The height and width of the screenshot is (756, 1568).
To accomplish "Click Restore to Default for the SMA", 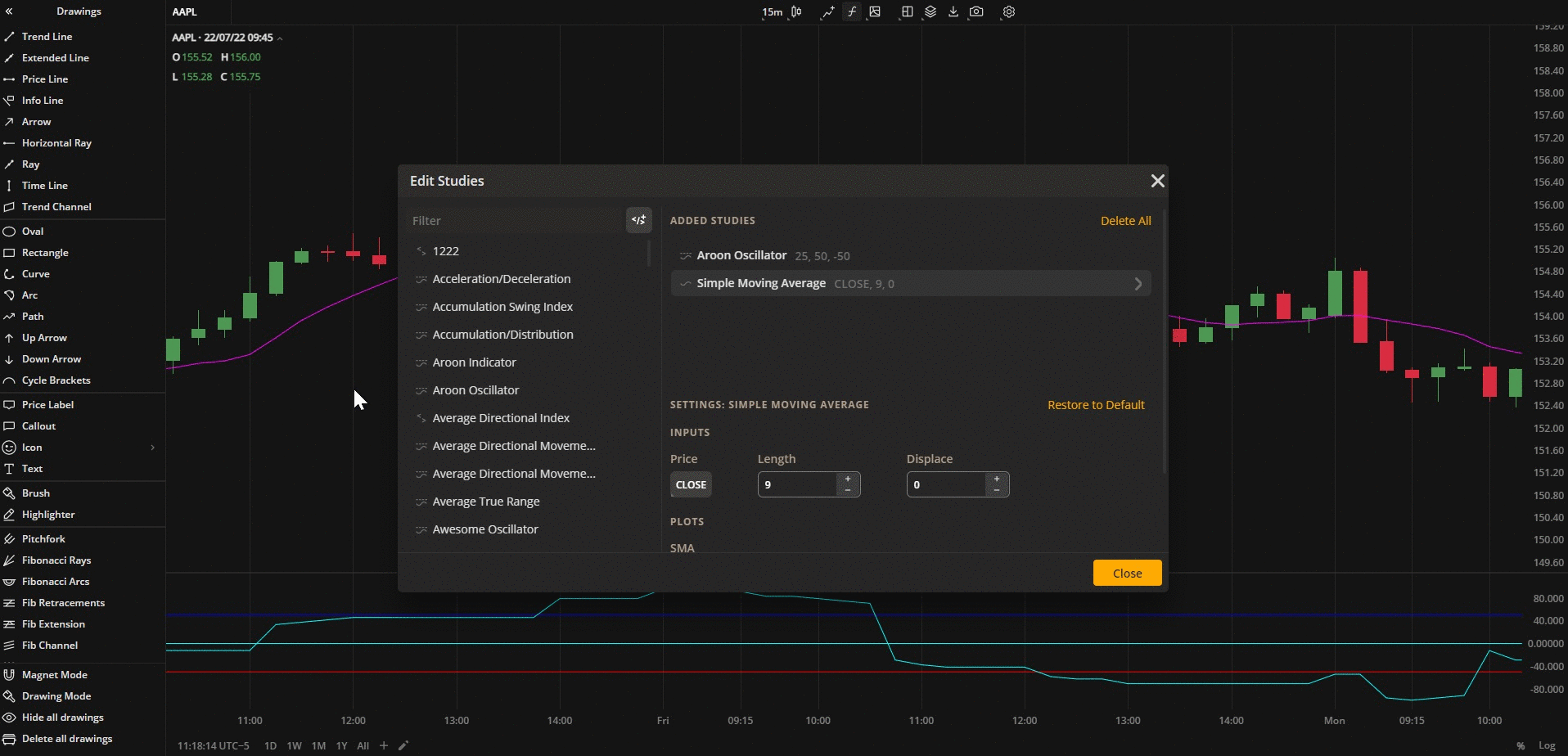I will (x=1096, y=404).
